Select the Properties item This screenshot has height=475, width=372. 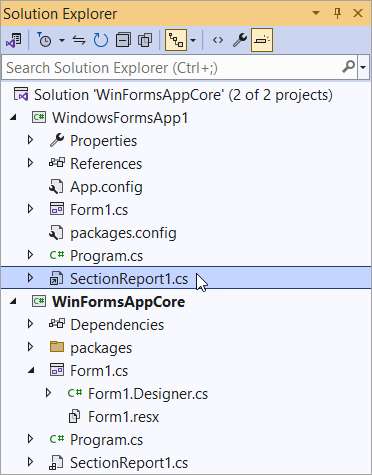103,141
